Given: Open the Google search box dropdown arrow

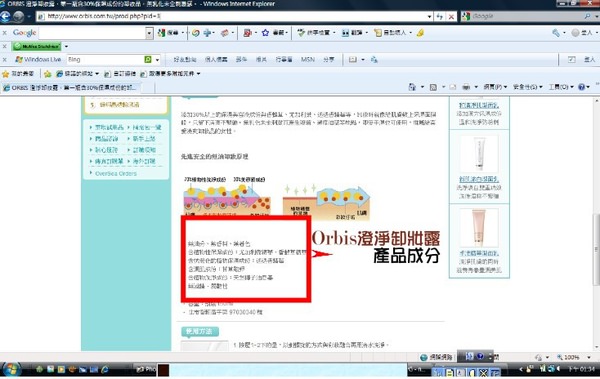Looking at the screenshot, I should pyautogui.click(x=149, y=33).
